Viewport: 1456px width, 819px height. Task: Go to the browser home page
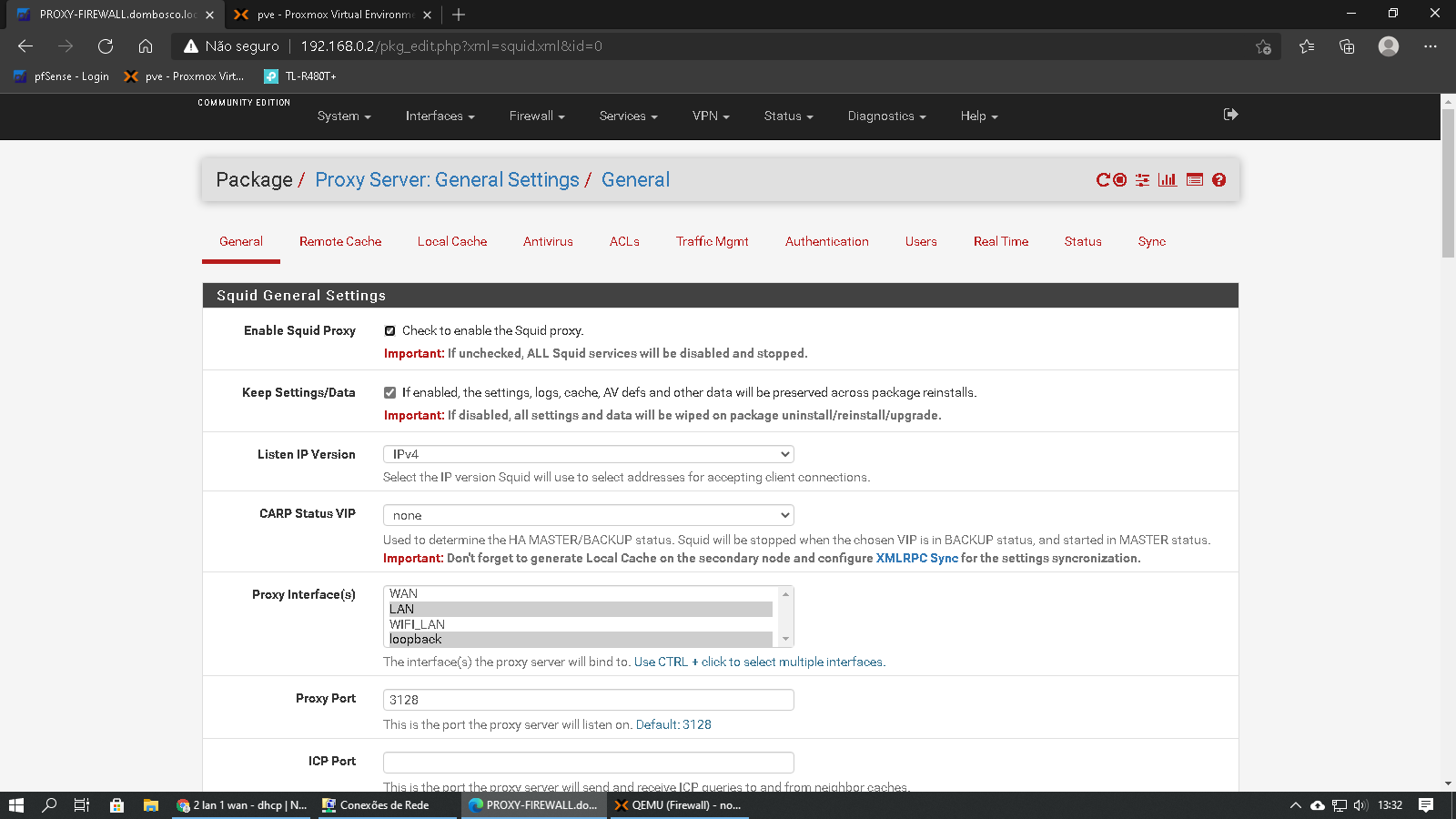[146, 46]
